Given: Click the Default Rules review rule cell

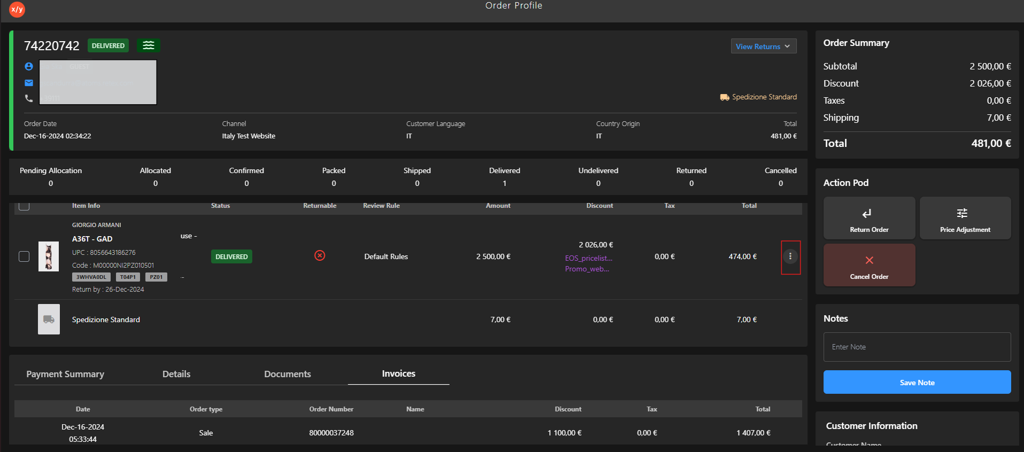Looking at the screenshot, I should coord(386,257).
